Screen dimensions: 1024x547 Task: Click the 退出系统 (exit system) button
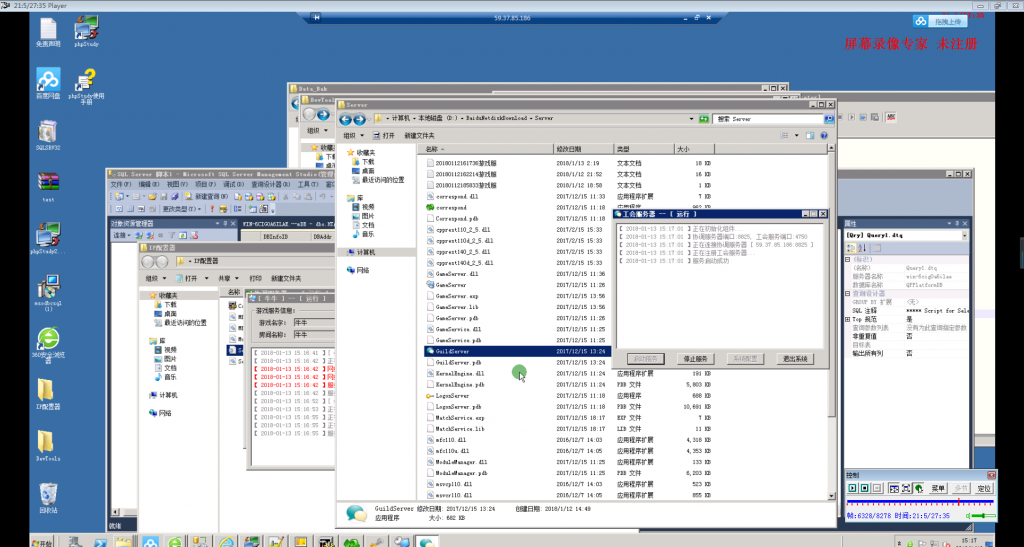pos(796,358)
